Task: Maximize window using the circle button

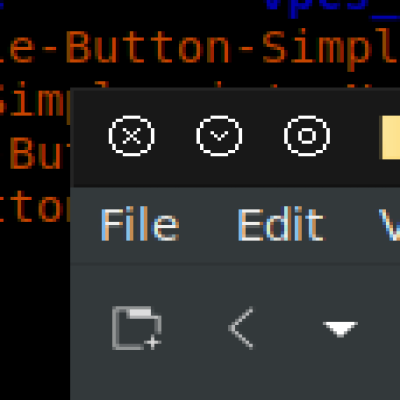Action: click(307, 136)
